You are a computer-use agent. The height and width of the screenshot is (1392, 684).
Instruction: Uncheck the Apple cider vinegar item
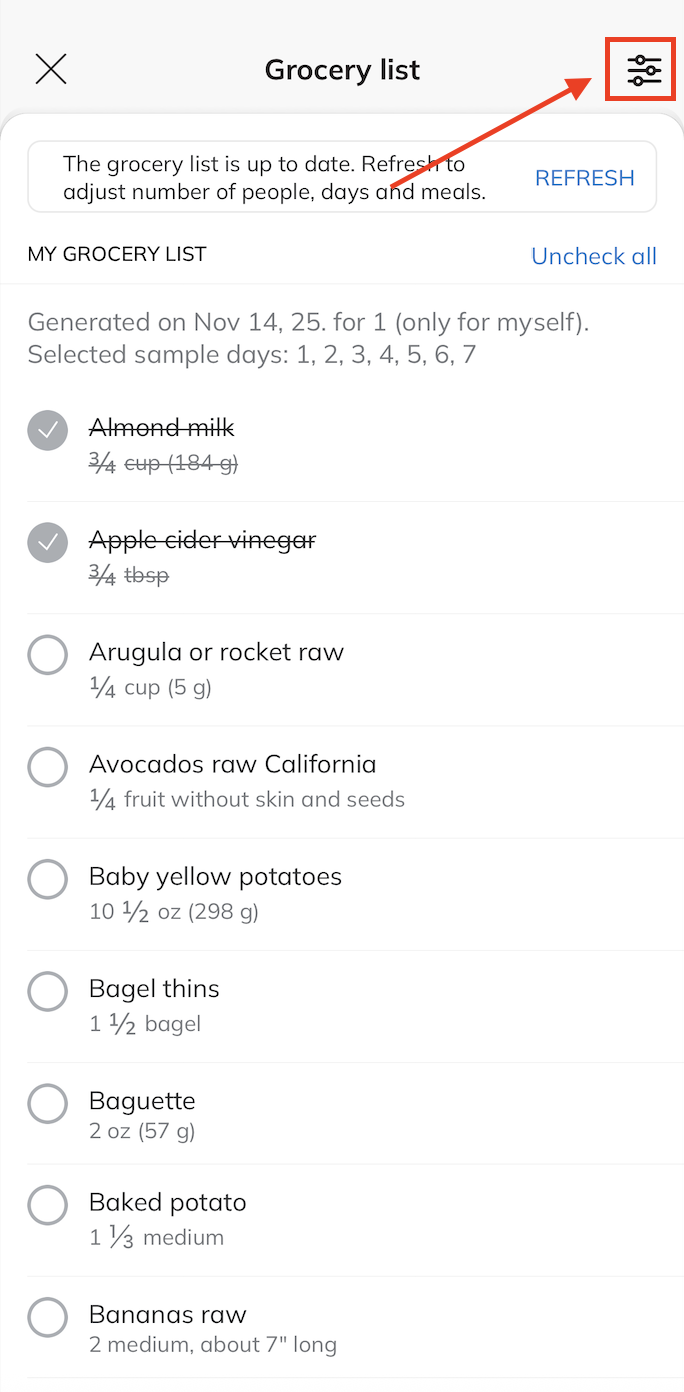coord(47,542)
